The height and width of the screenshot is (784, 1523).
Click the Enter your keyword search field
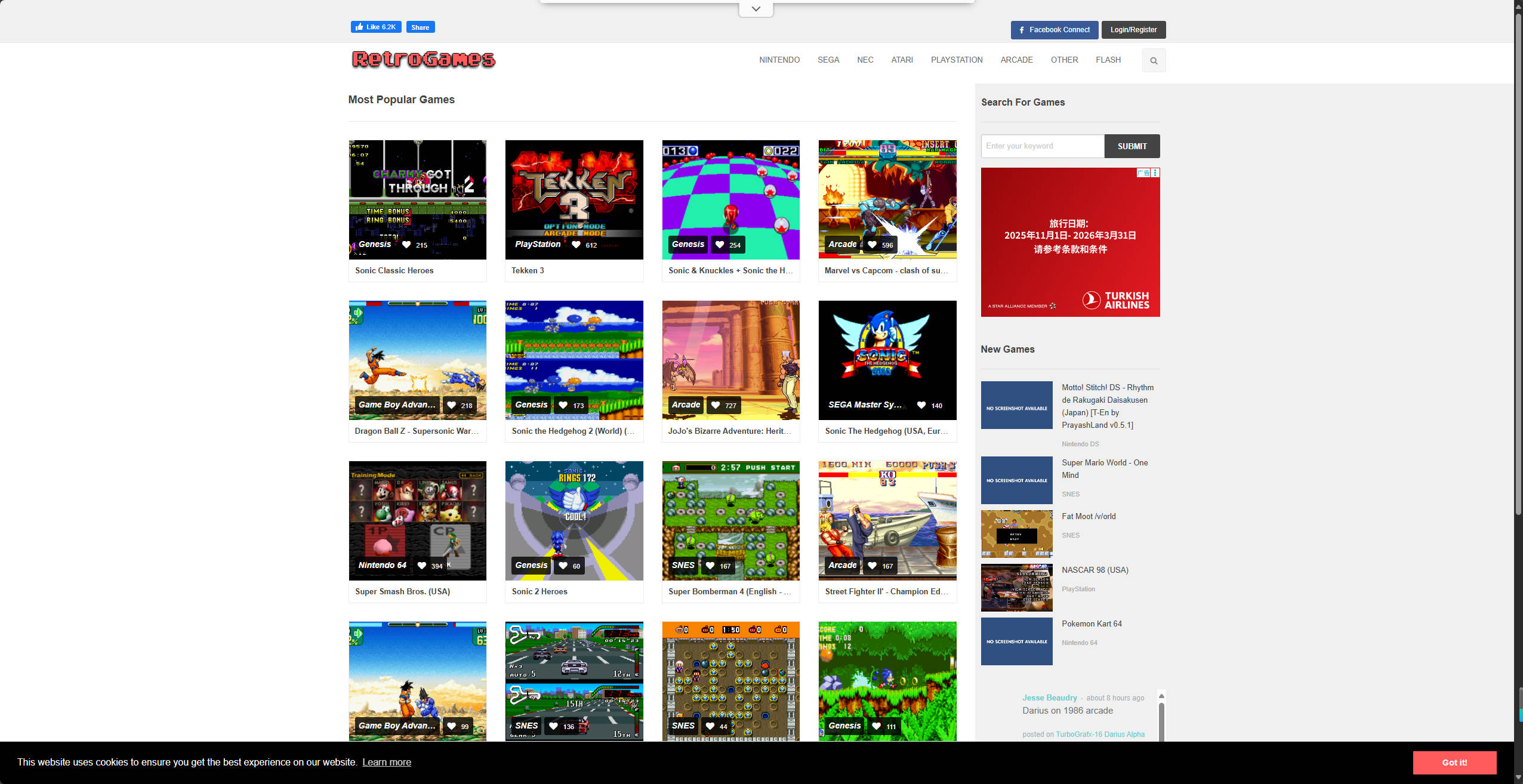click(x=1043, y=146)
